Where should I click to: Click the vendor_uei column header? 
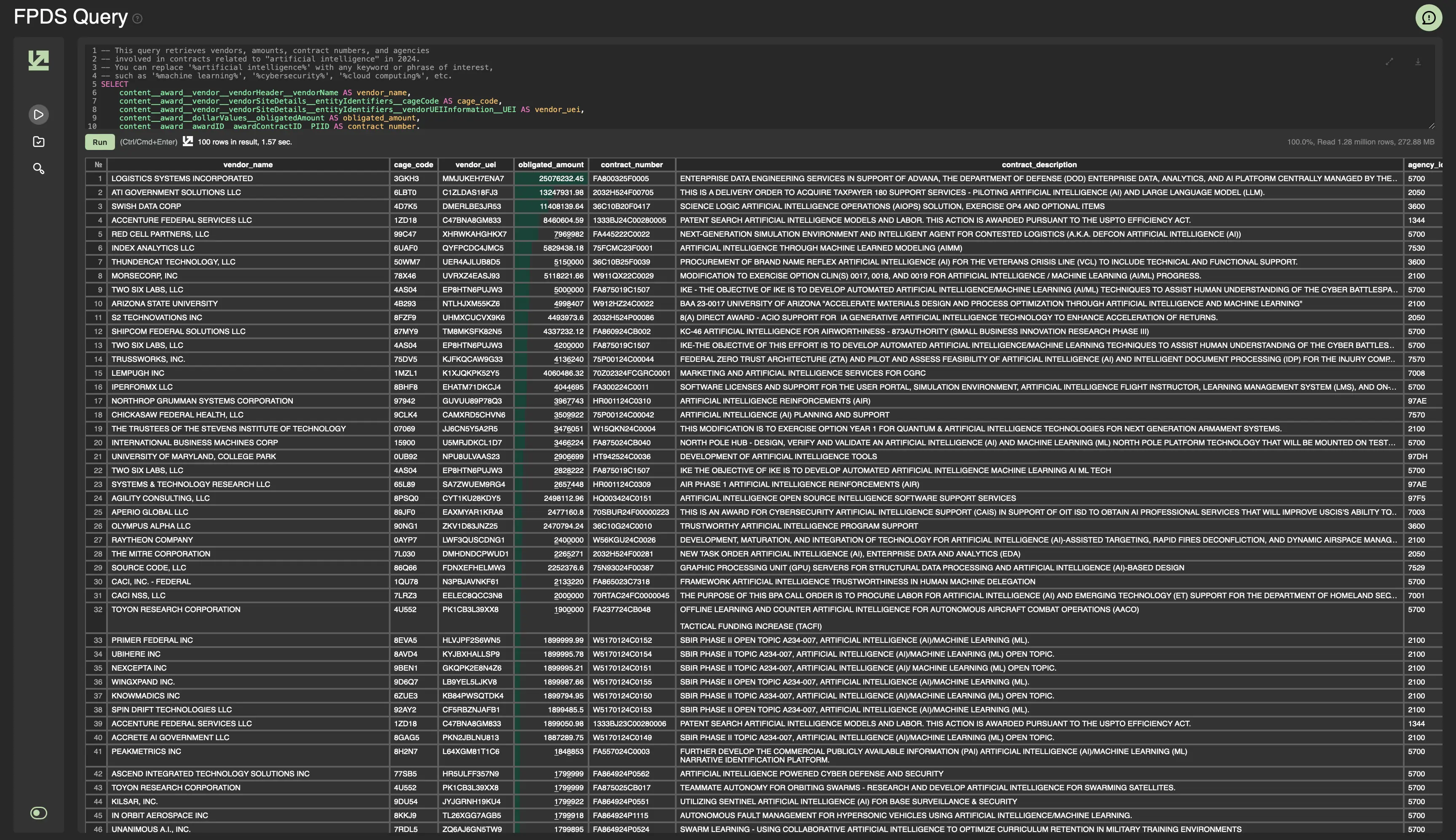coord(475,164)
